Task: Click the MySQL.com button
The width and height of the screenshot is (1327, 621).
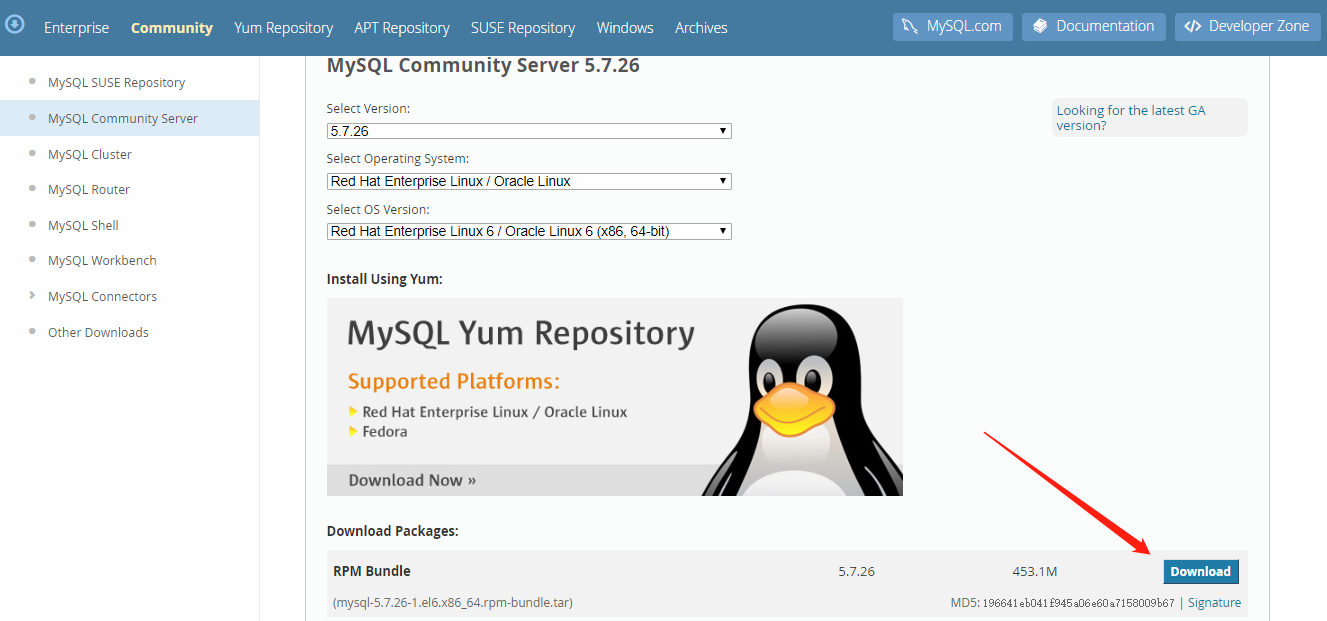Action: (x=953, y=27)
